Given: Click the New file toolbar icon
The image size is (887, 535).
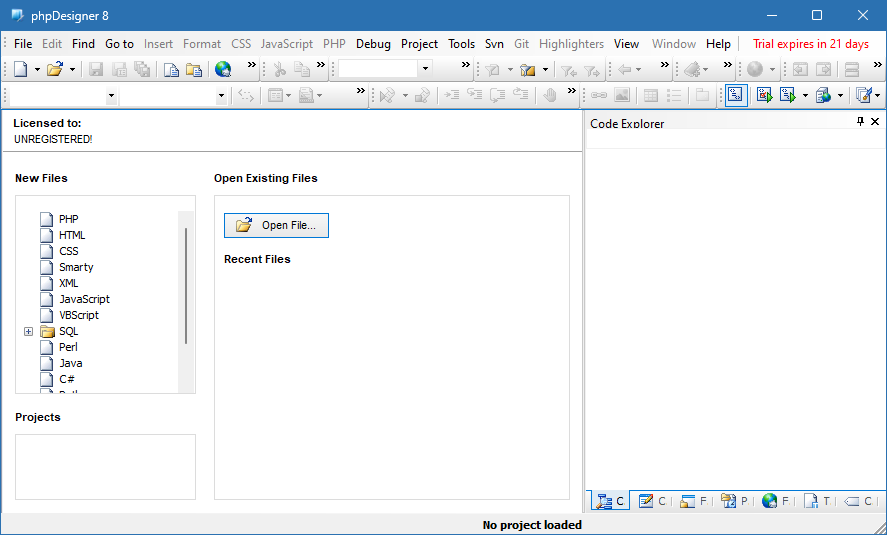Looking at the screenshot, I should [20, 69].
